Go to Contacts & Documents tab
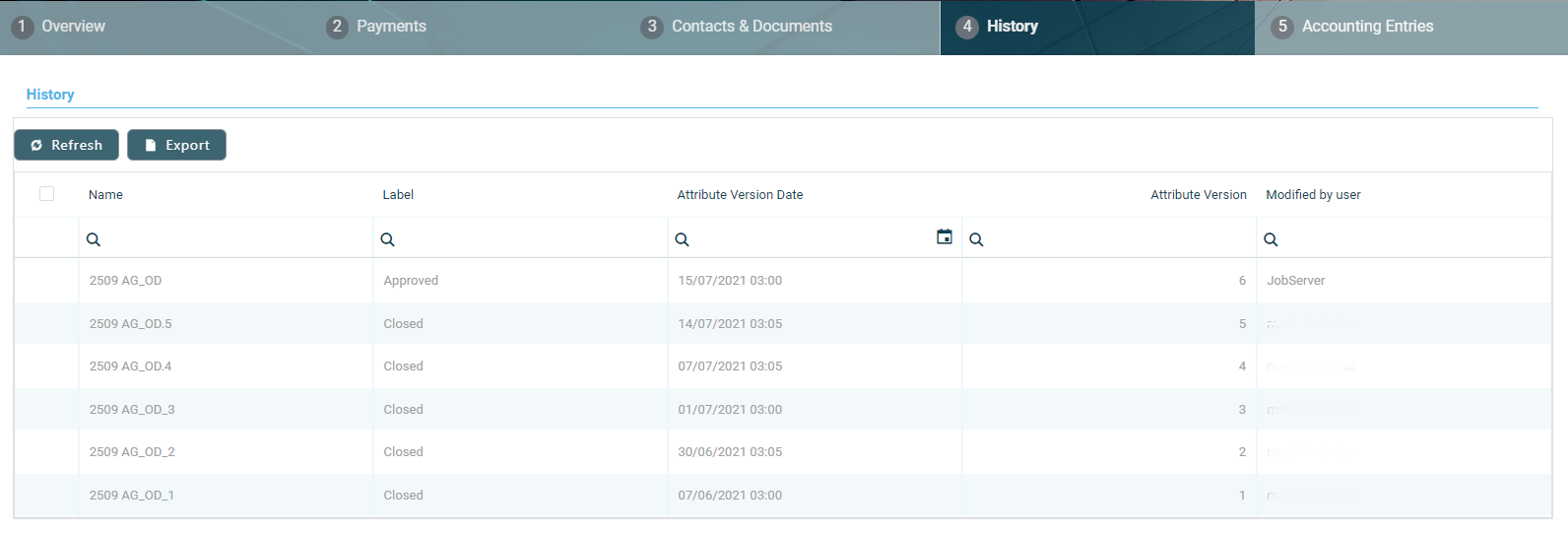Viewport: 1568px width, 534px height. (737, 27)
